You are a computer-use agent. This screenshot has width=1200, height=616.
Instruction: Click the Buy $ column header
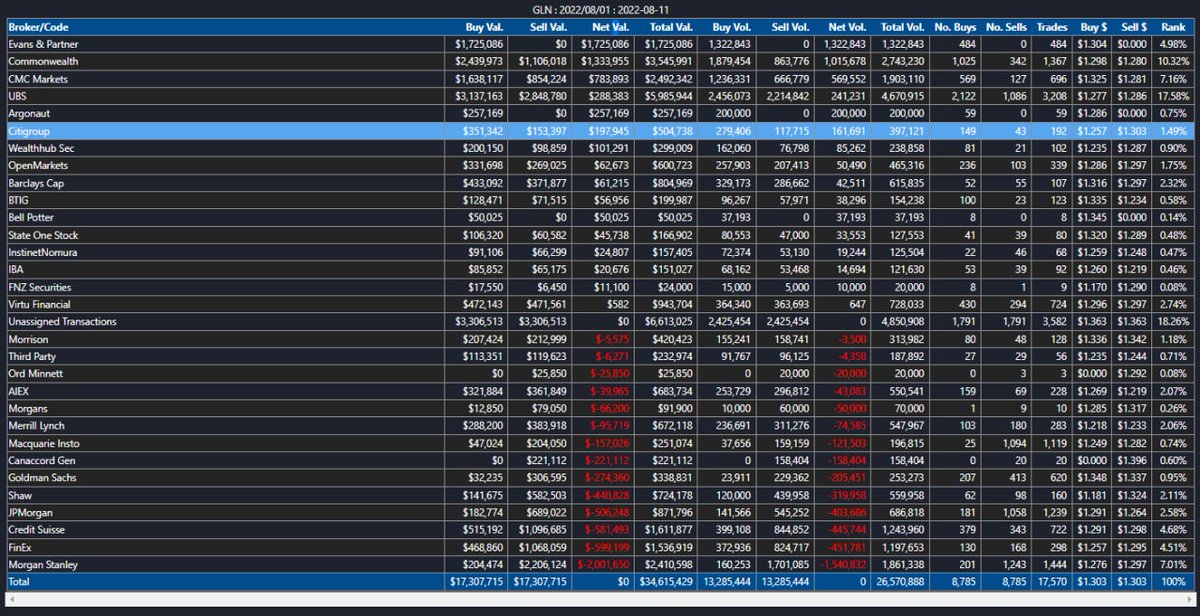tap(1094, 27)
